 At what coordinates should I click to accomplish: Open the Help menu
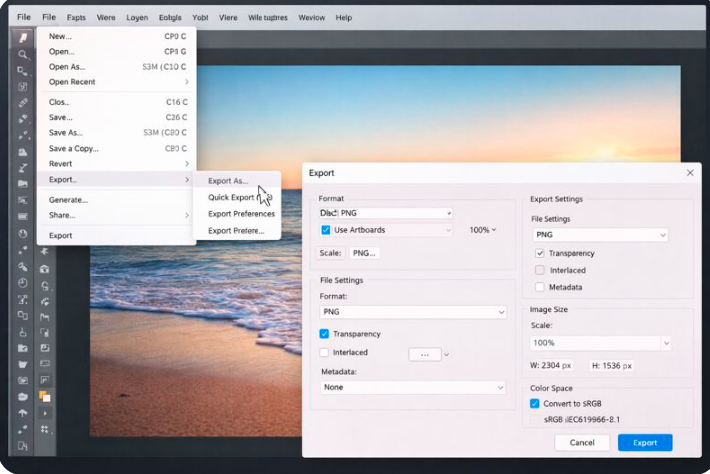point(344,18)
